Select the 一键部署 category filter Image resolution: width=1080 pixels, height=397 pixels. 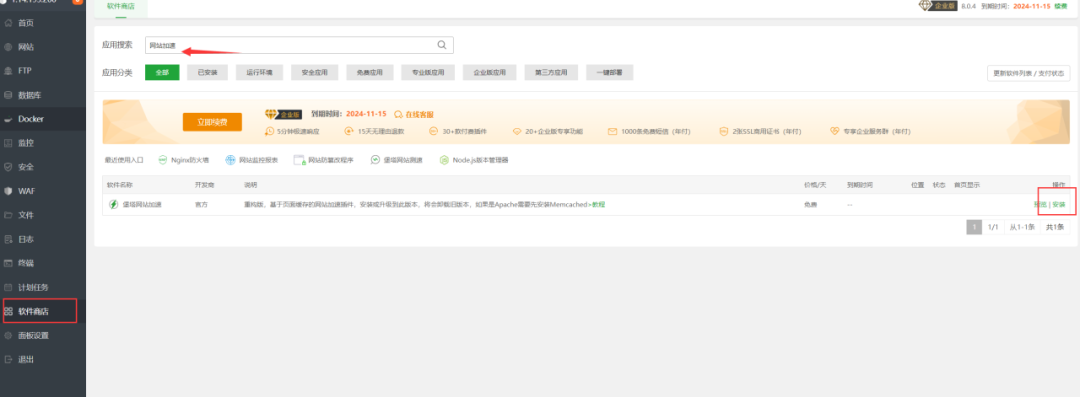[610, 72]
